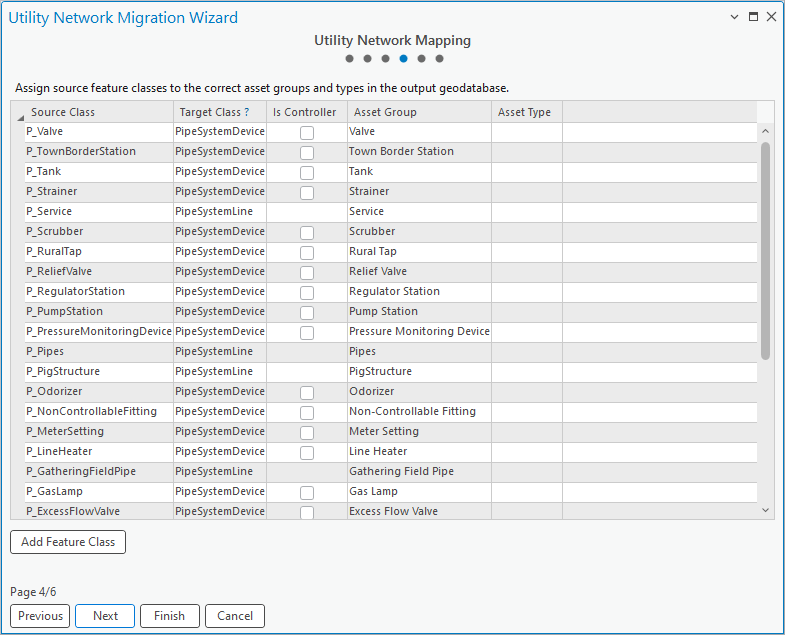Check Is Controller for P_MeterSetting

click(307, 433)
